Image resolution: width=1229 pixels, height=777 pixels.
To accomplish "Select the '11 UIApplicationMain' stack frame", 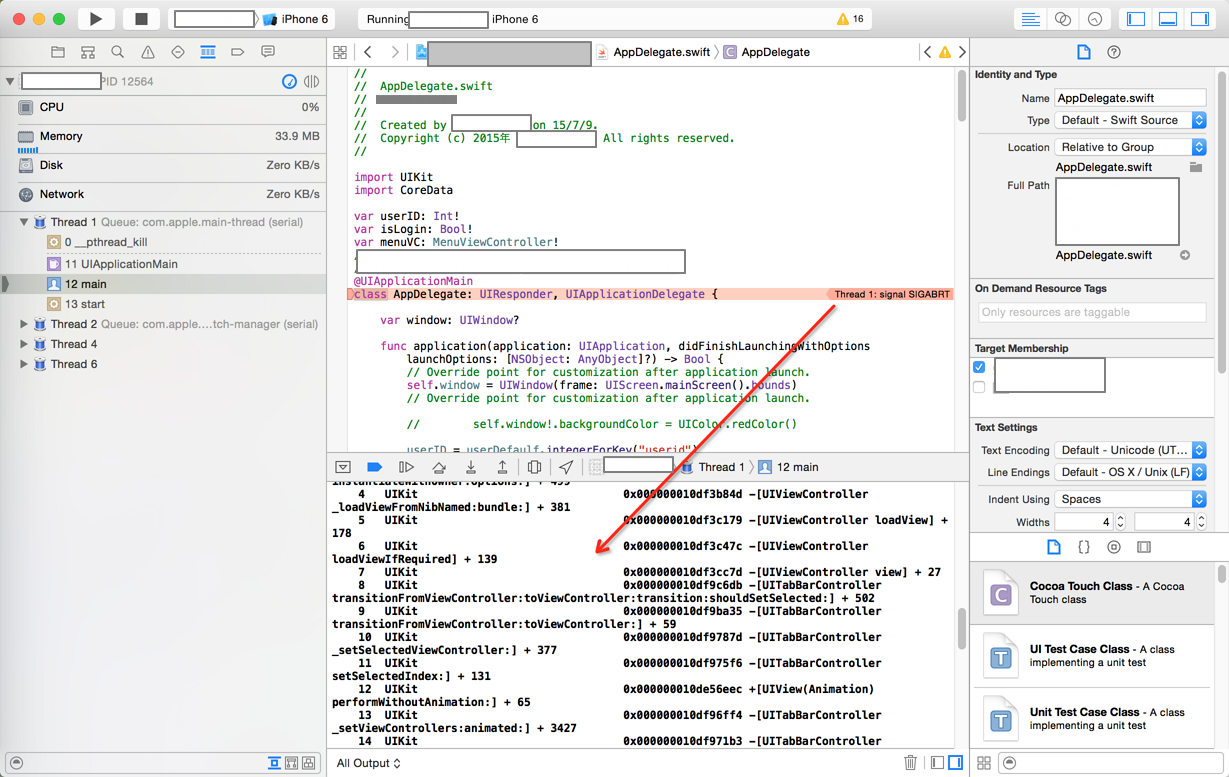I will [120, 264].
